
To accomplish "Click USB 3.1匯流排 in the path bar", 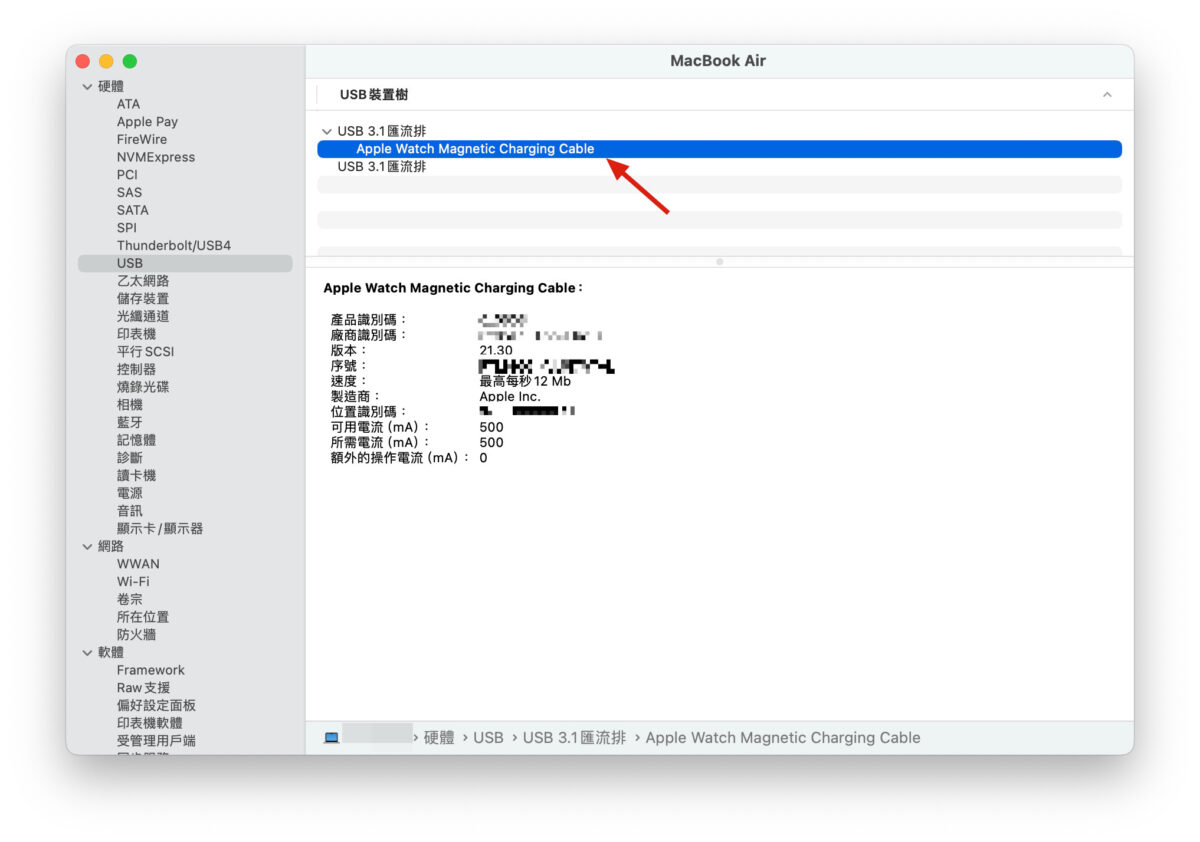I will pos(574,738).
